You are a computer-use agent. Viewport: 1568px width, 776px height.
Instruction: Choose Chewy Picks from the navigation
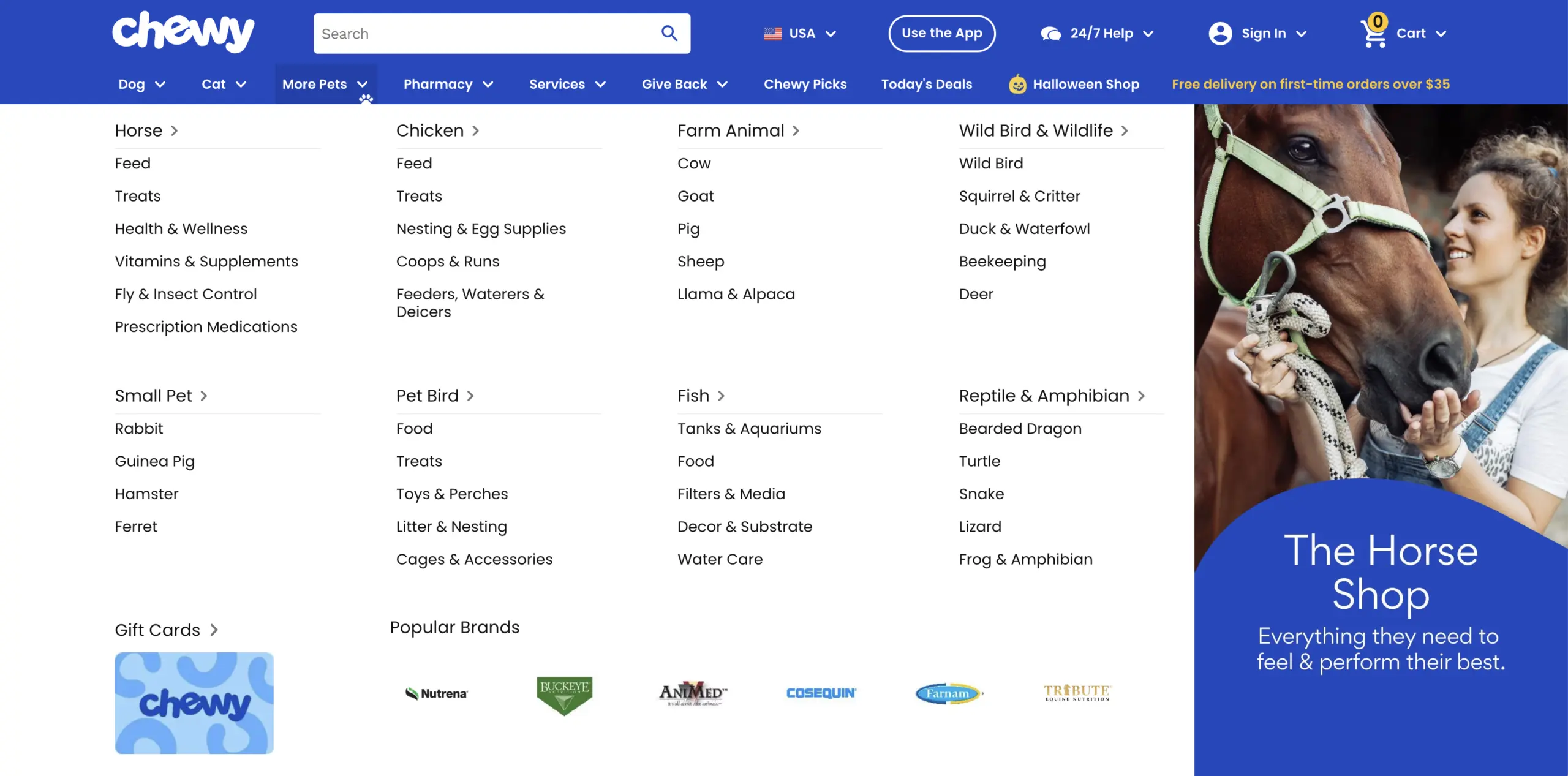pos(805,85)
